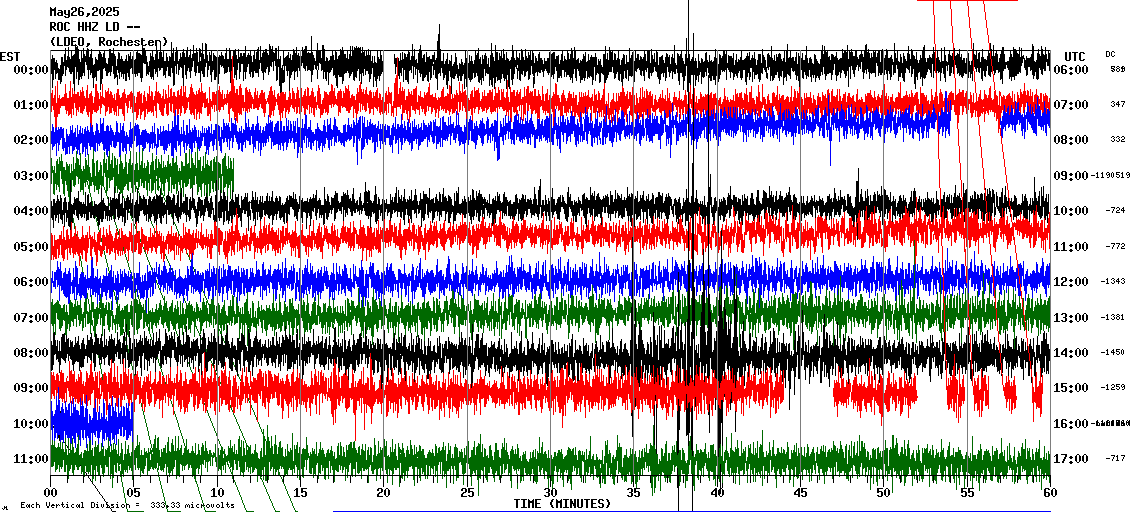
Task: Click the TIME (MINUTES) axis title
Action: pyautogui.click(x=562, y=504)
